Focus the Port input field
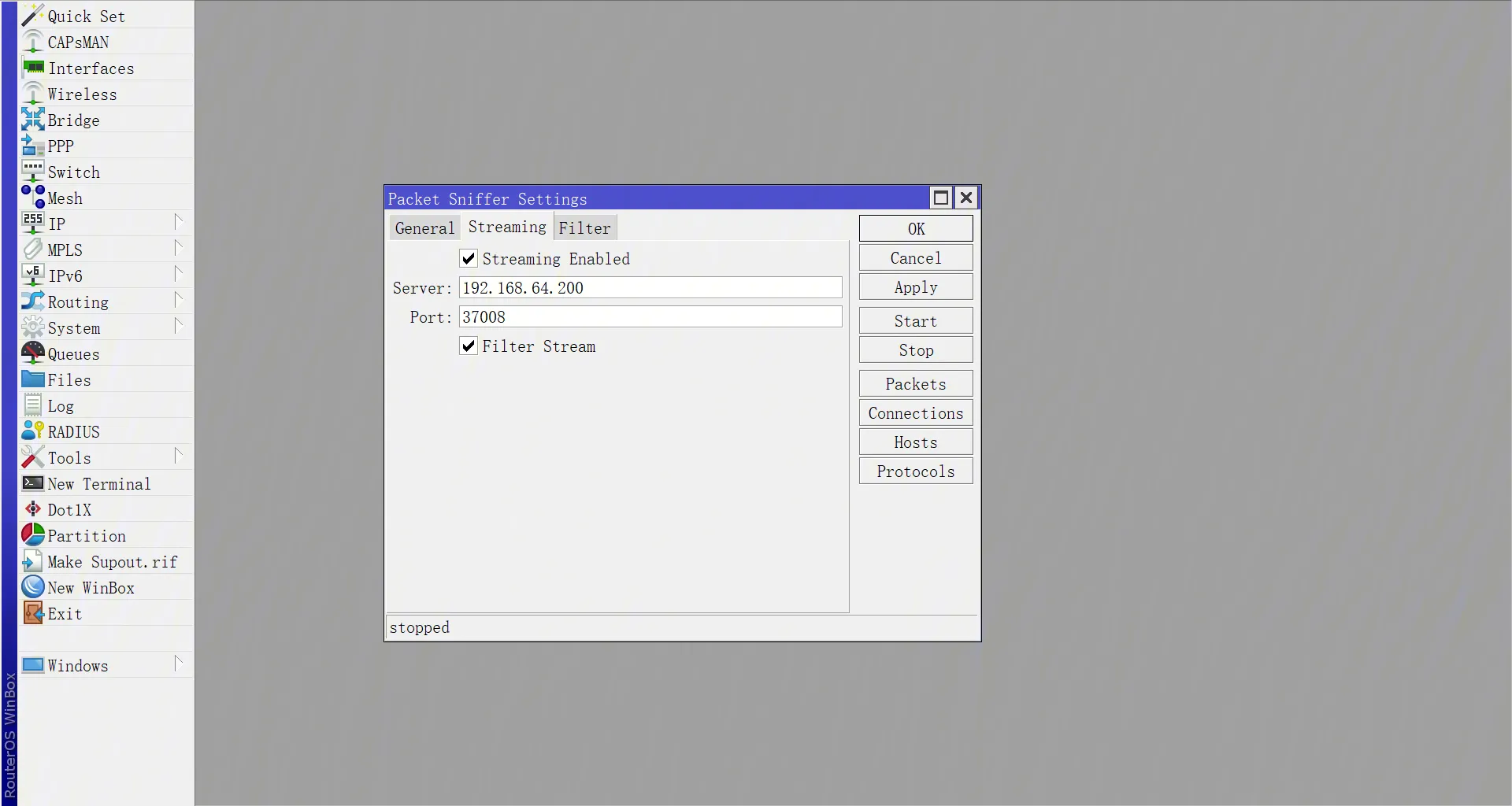1512x806 pixels. pyautogui.click(x=650, y=317)
